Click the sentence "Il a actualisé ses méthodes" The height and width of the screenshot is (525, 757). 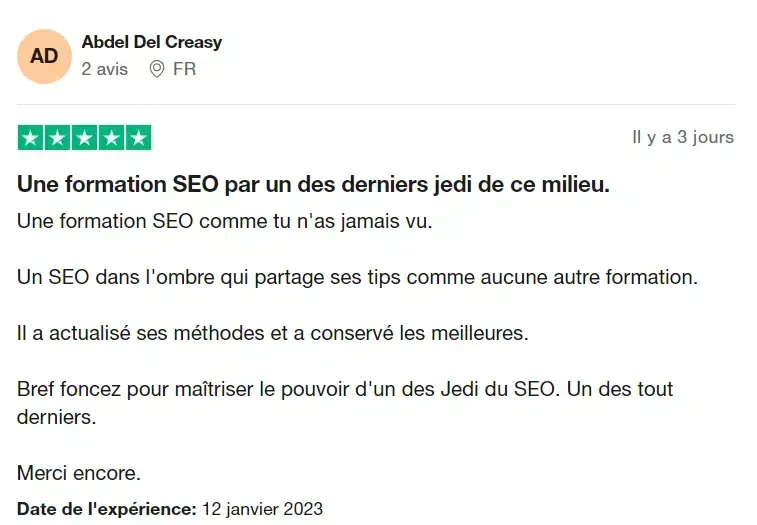click(x=273, y=333)
